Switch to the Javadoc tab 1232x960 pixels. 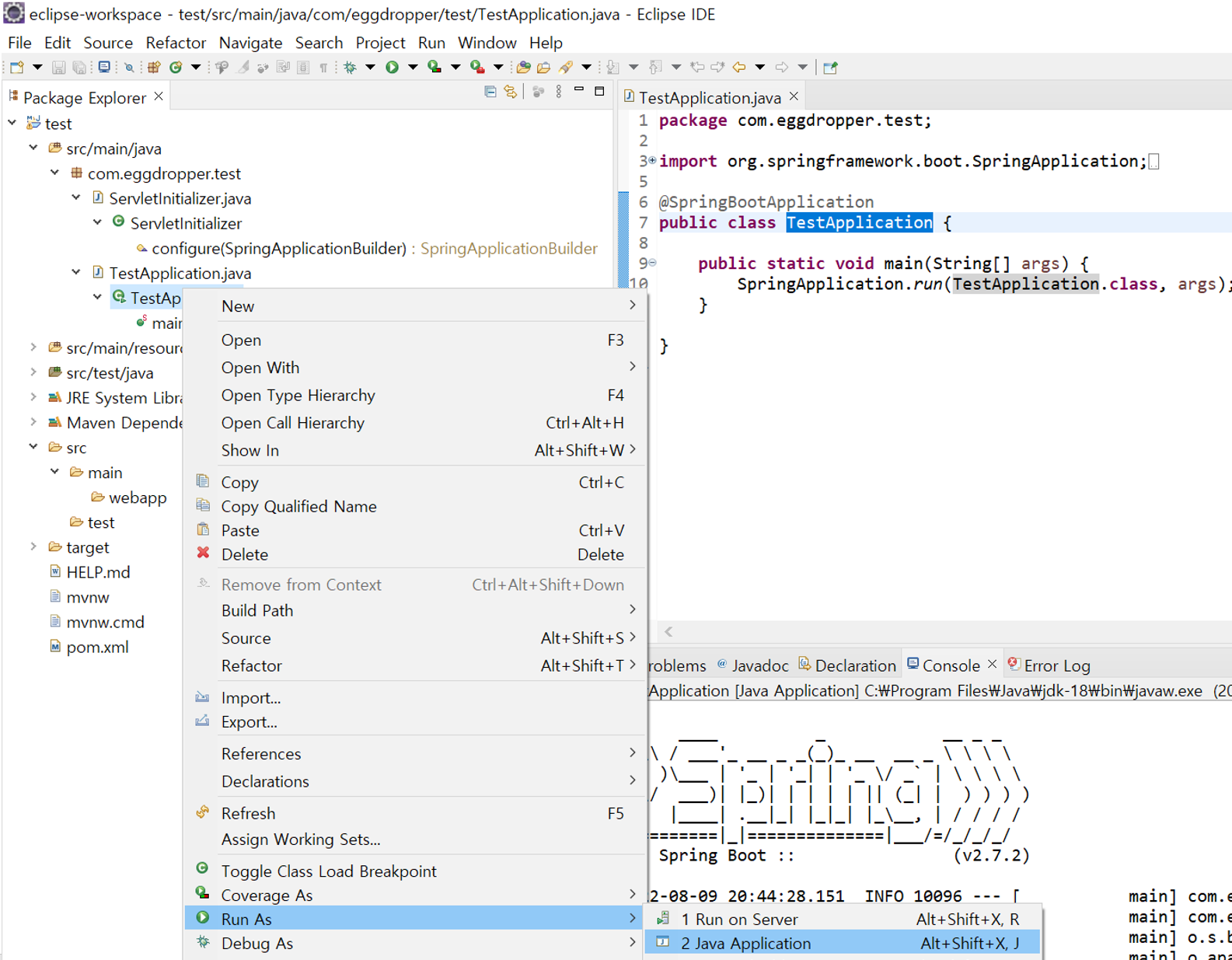coord(752,665)
